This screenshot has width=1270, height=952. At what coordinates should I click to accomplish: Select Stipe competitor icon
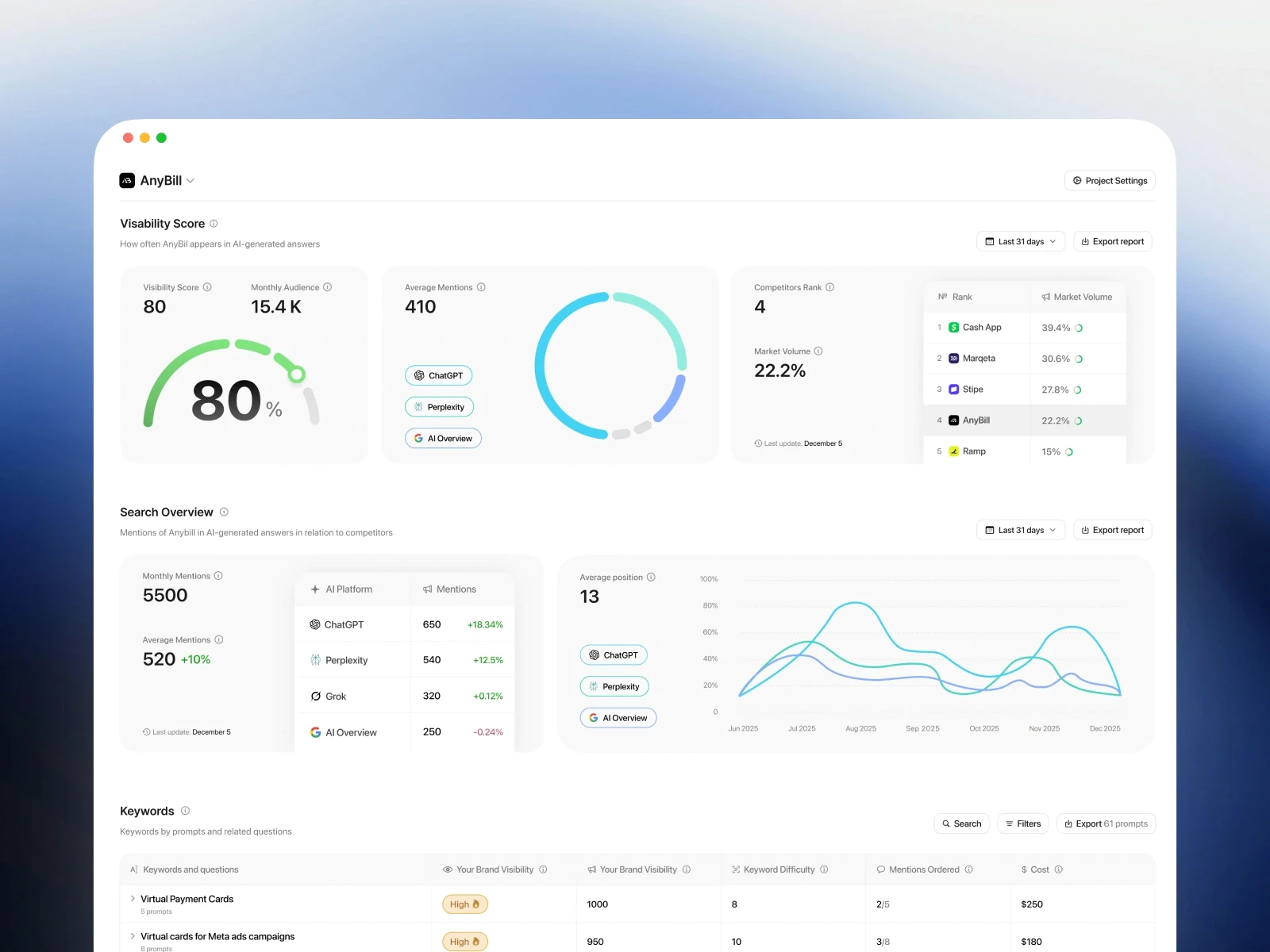954,389
